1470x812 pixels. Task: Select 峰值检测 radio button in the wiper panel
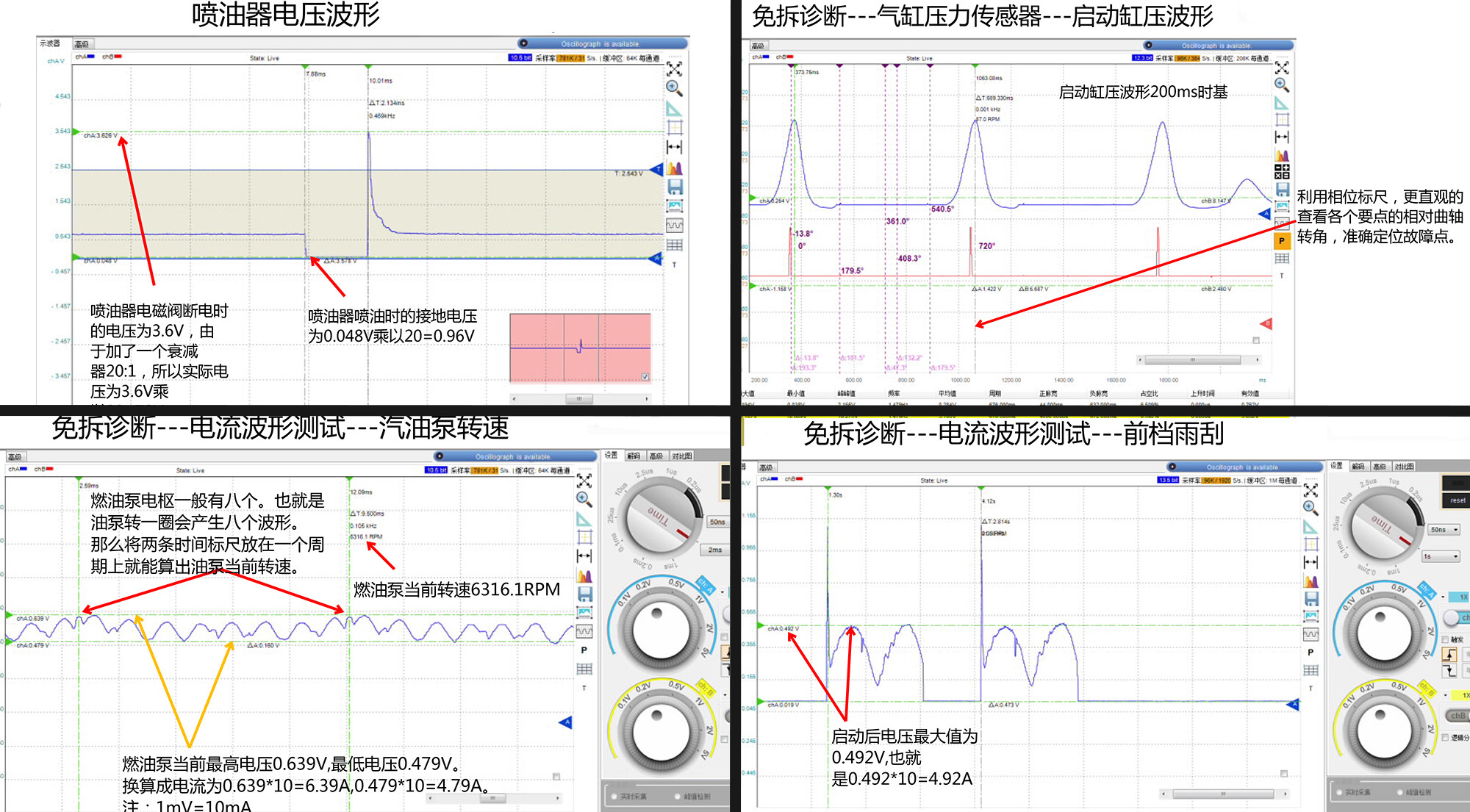(1401, 792)
